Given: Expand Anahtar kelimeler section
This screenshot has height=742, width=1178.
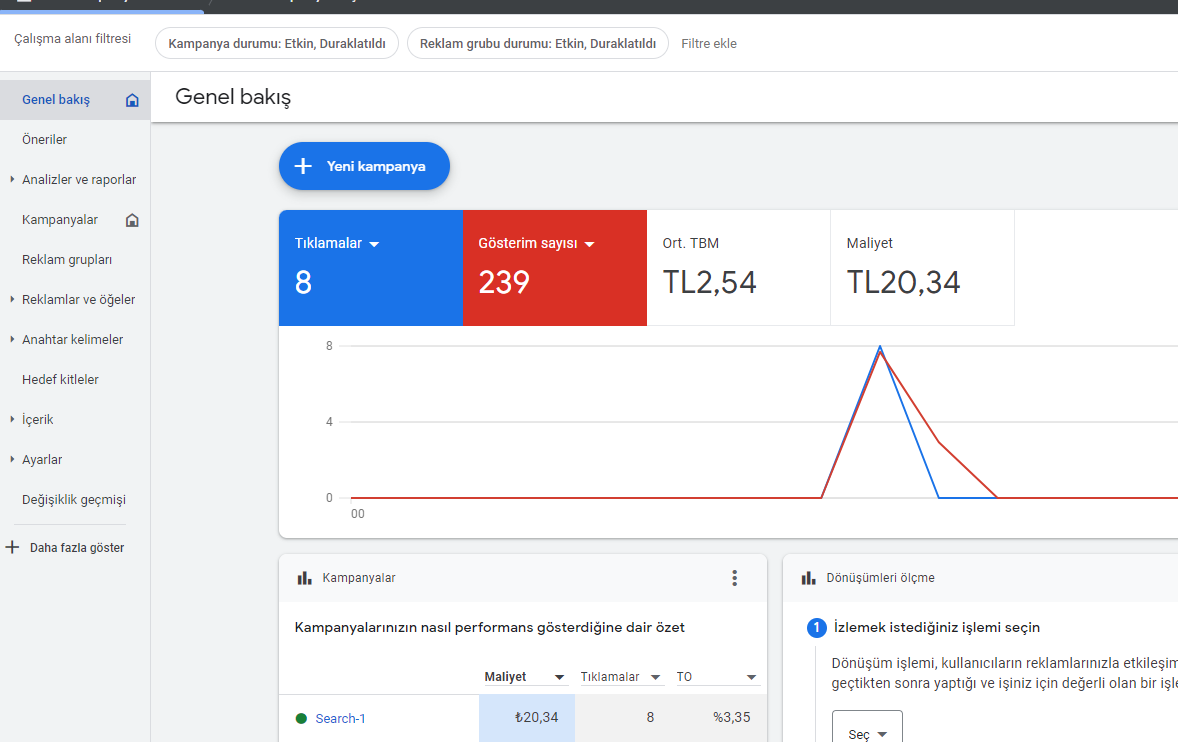Looking at the screenshot, I should tap(12, 339).
